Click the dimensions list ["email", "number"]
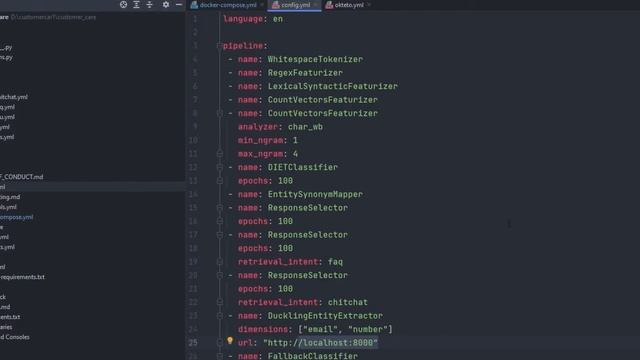Screen dimensions: 640x360 tap(345, 329)
